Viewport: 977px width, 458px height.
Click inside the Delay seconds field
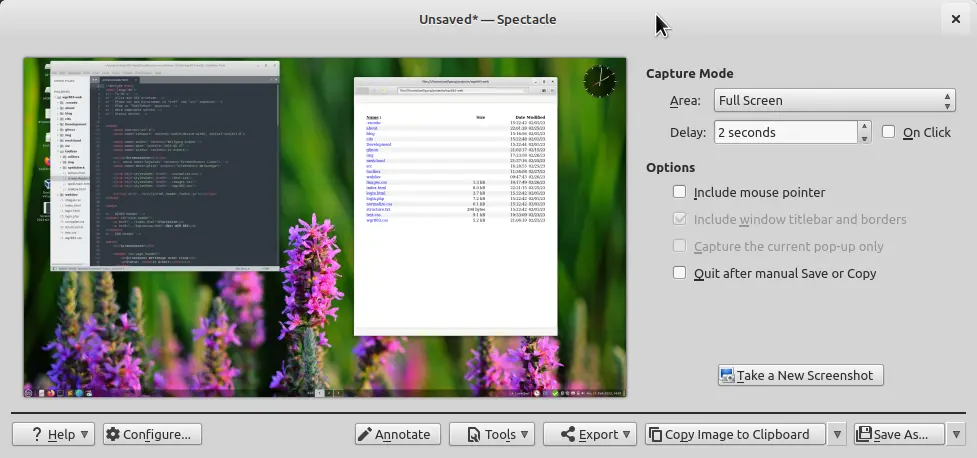[780, 132]
